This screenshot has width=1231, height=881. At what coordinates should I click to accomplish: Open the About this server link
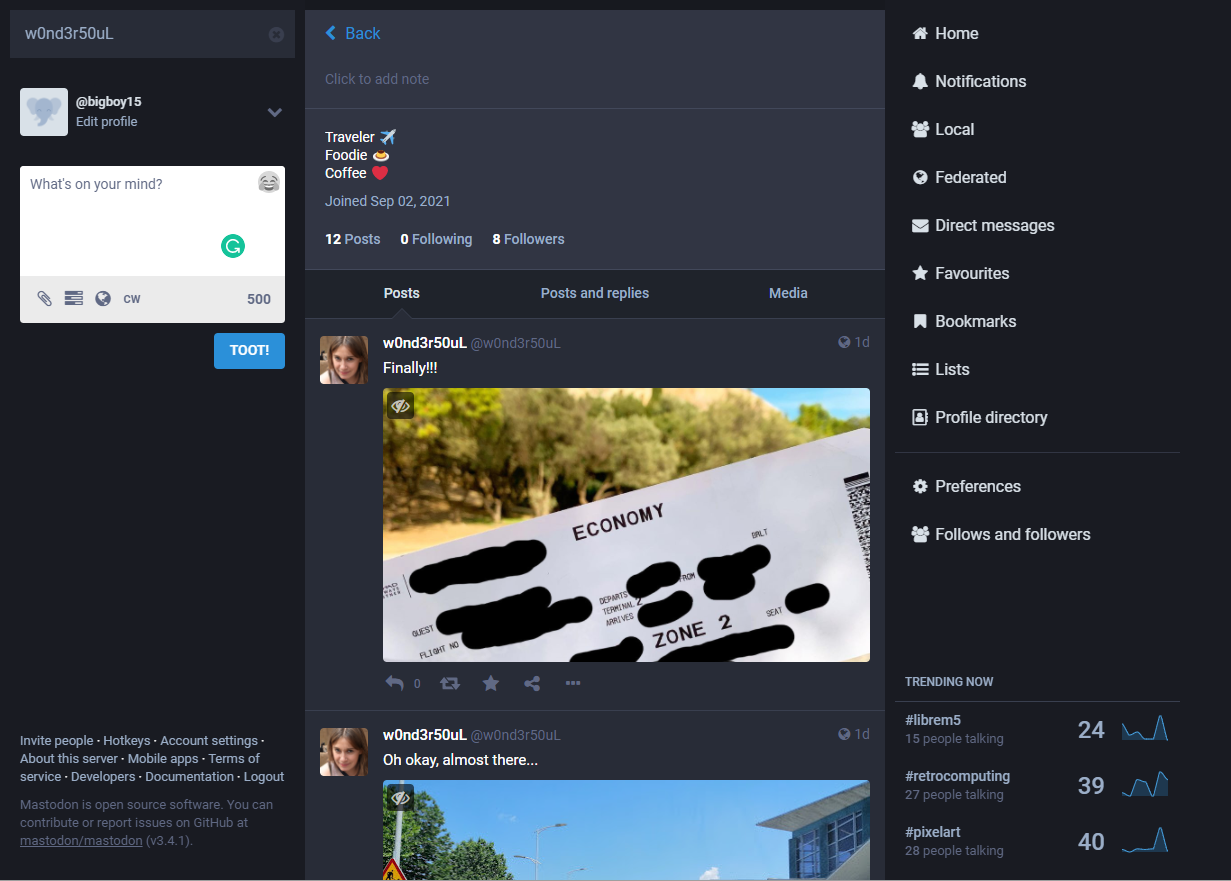69,759
